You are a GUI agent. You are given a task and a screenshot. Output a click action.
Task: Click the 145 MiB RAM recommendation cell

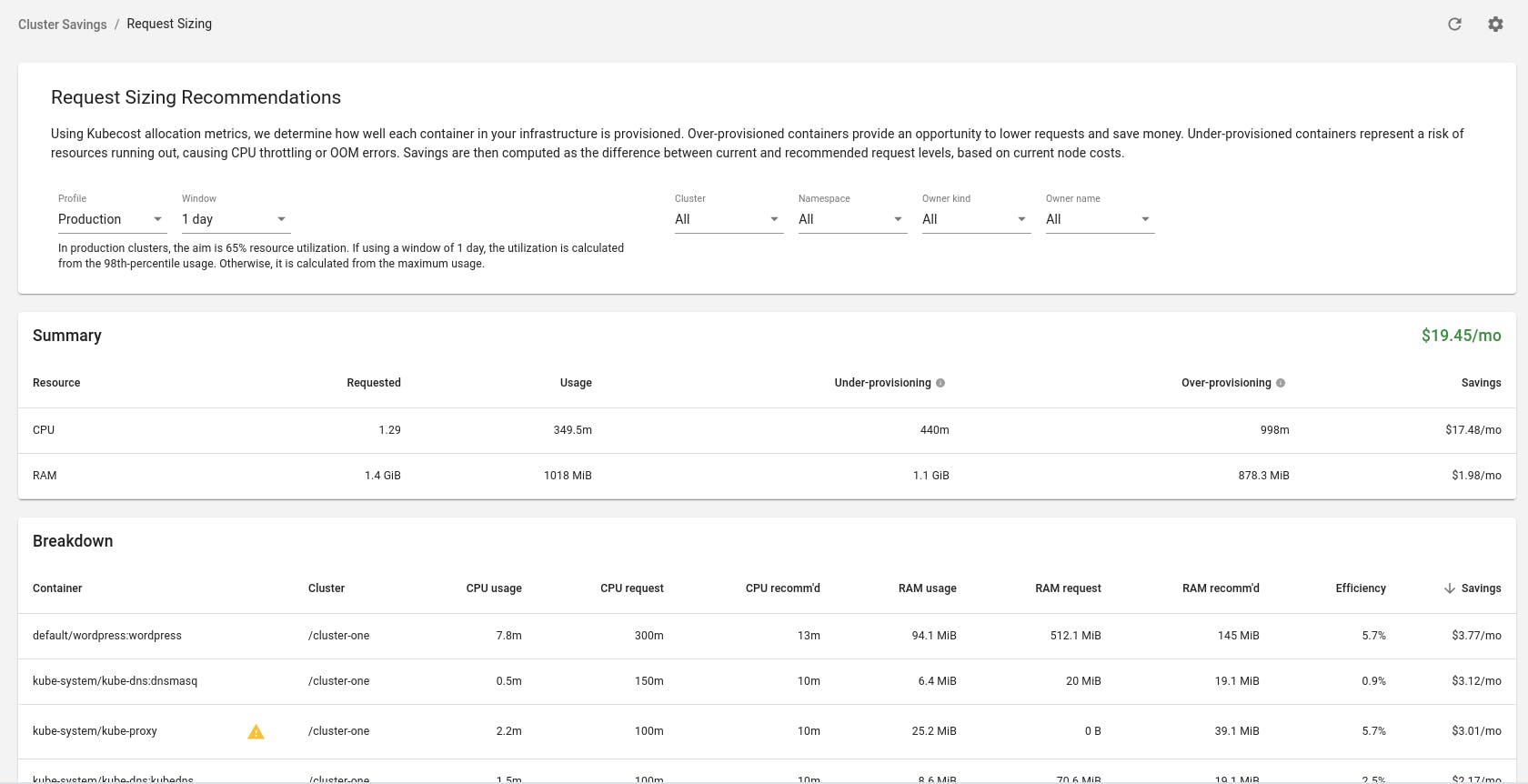pos(1239,636)
